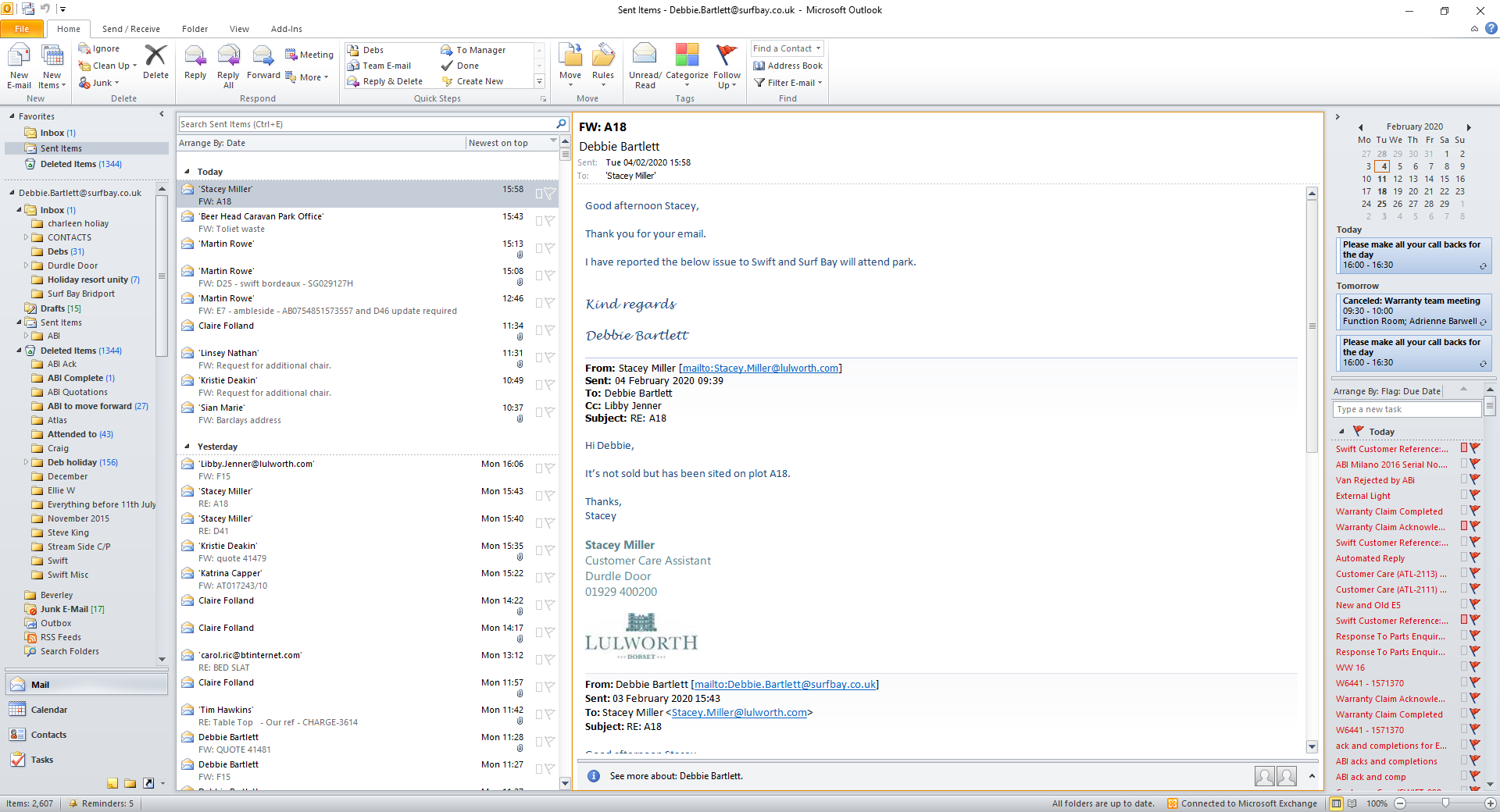1500x812 pixels.
Task: Collapse the Deleted Items folder tree
Action: coord(20,351)
